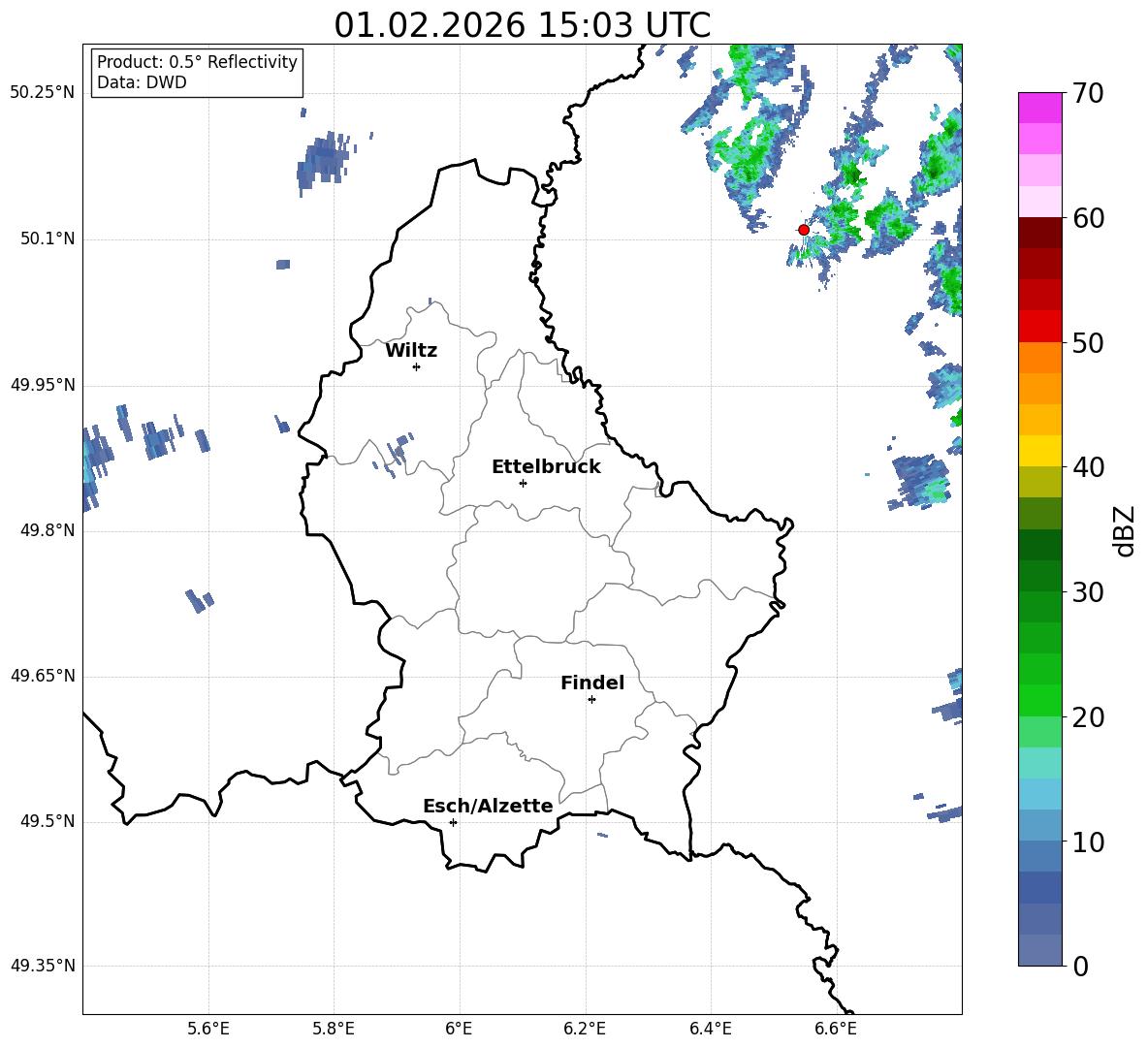Click the 6.4°E longitude label
Viewport: 1148px width, 1048px height.
tap(710, 1029)
